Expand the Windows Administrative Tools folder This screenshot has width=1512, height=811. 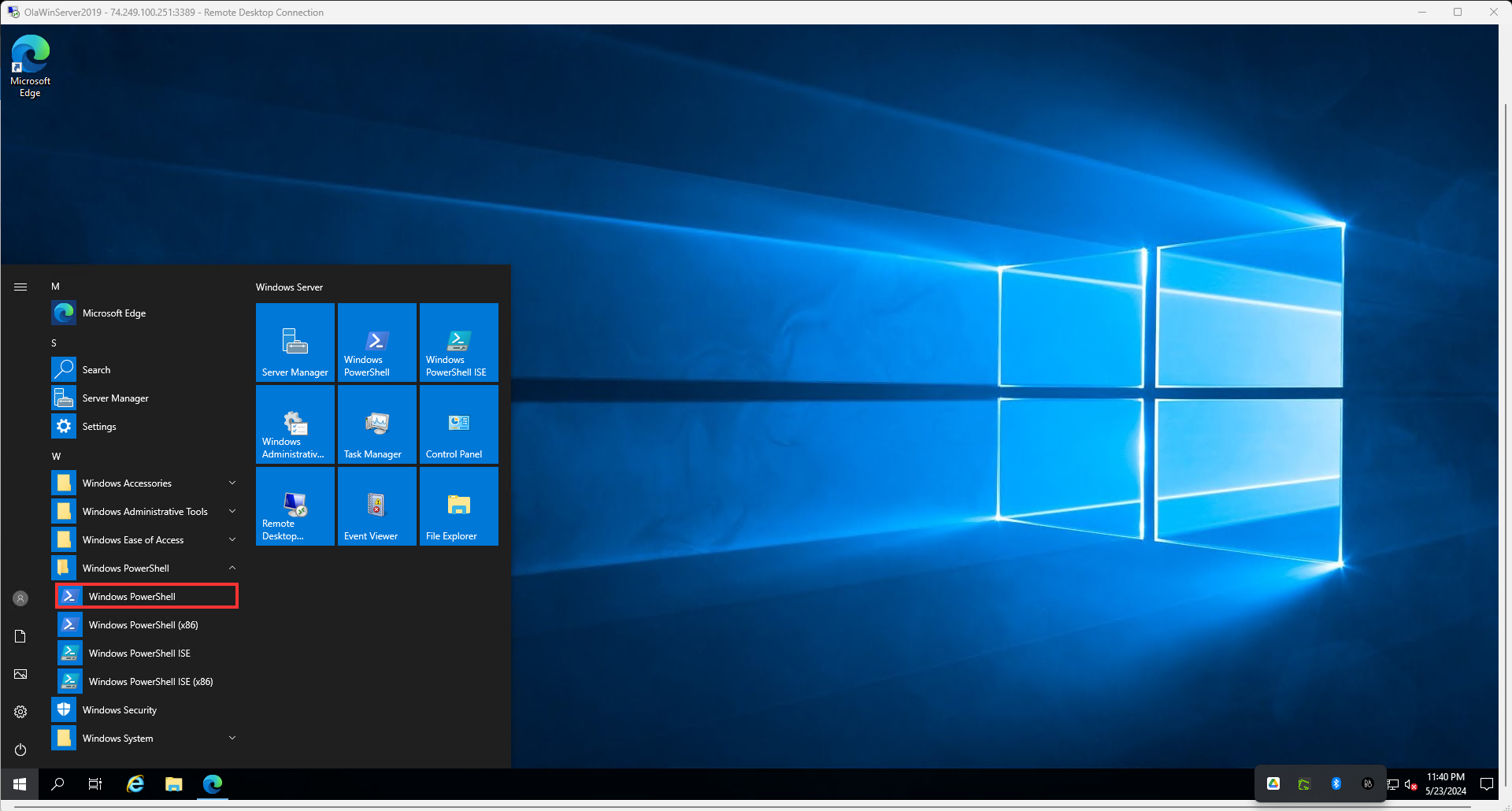click(146, 512)
